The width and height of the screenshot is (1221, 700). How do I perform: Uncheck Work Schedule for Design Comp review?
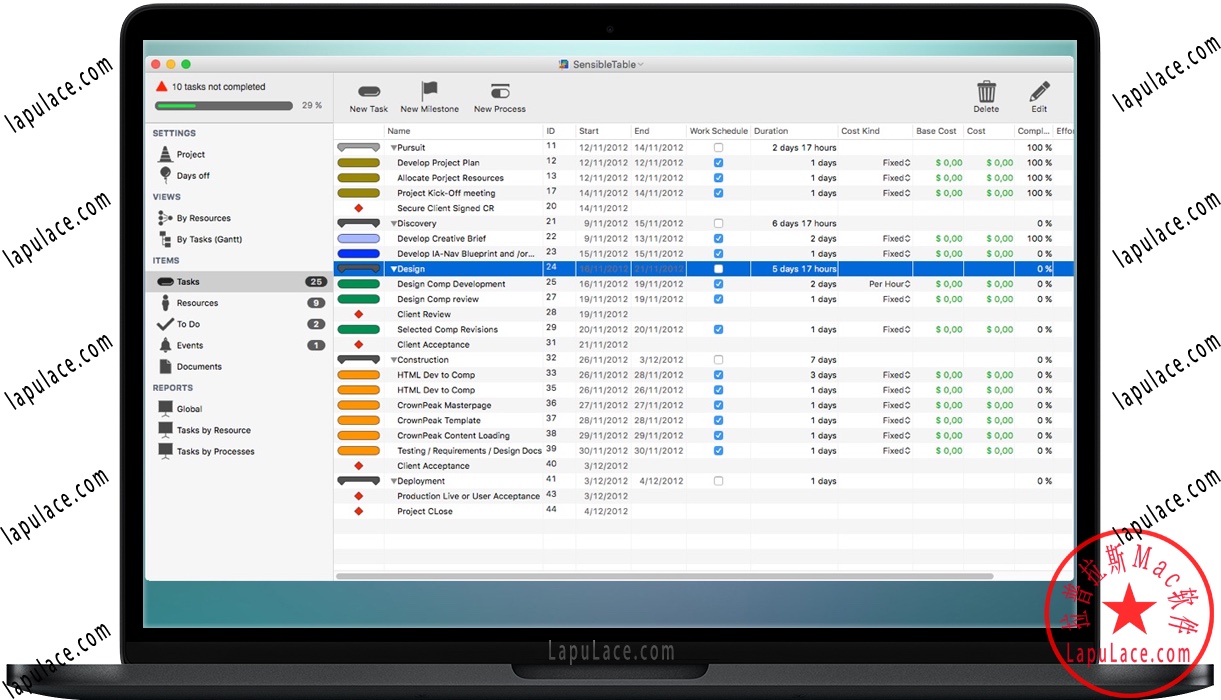point(716,298)
